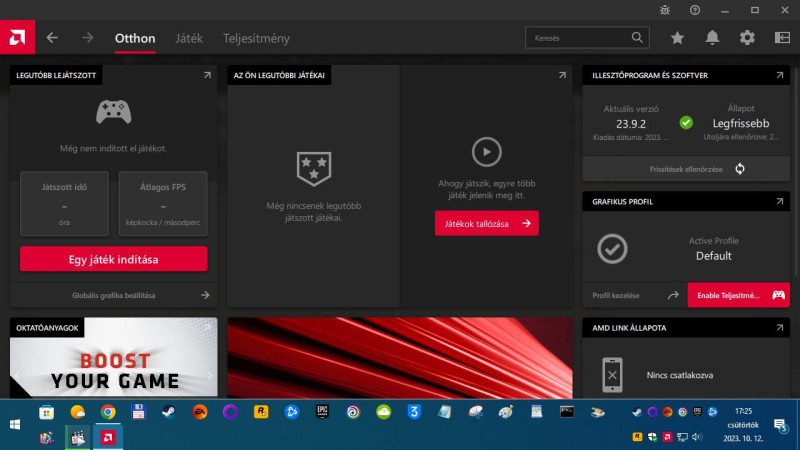Open favorites via the star icon

(678, 38)
